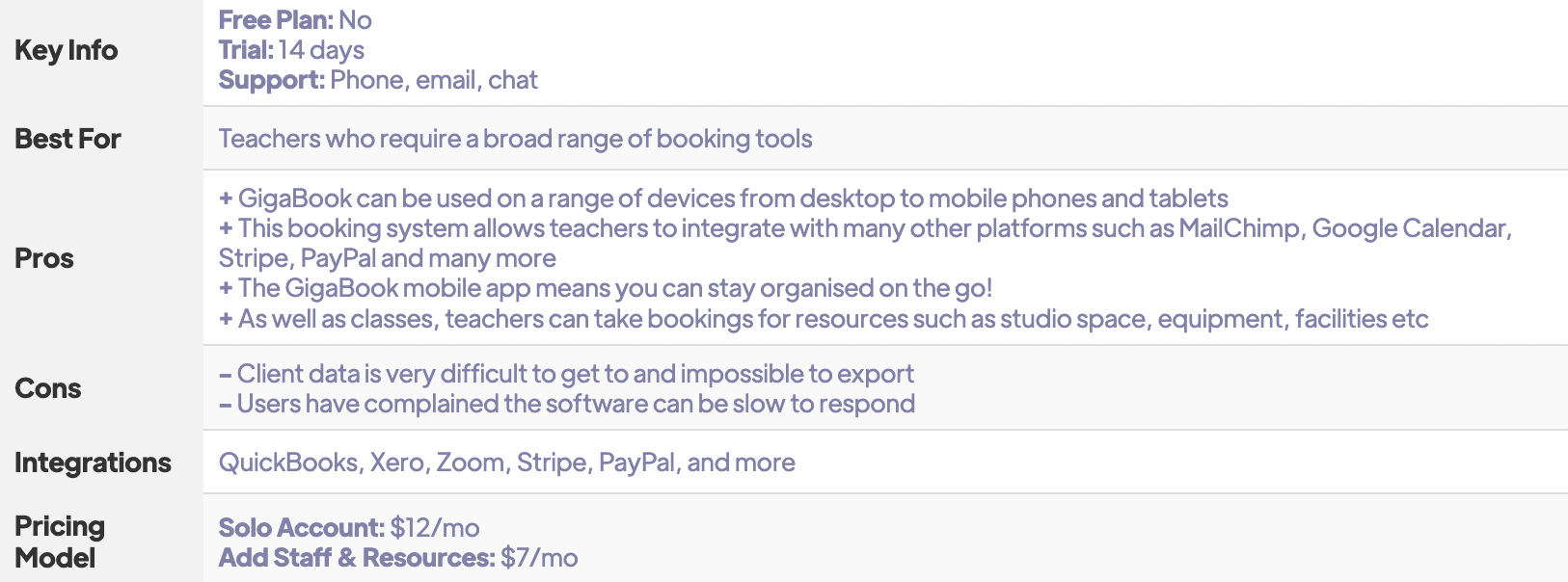Click the Pricing Model row header
Viewport: 1568px width, 582px height.
pyautogui.click(x=60, y=542)
